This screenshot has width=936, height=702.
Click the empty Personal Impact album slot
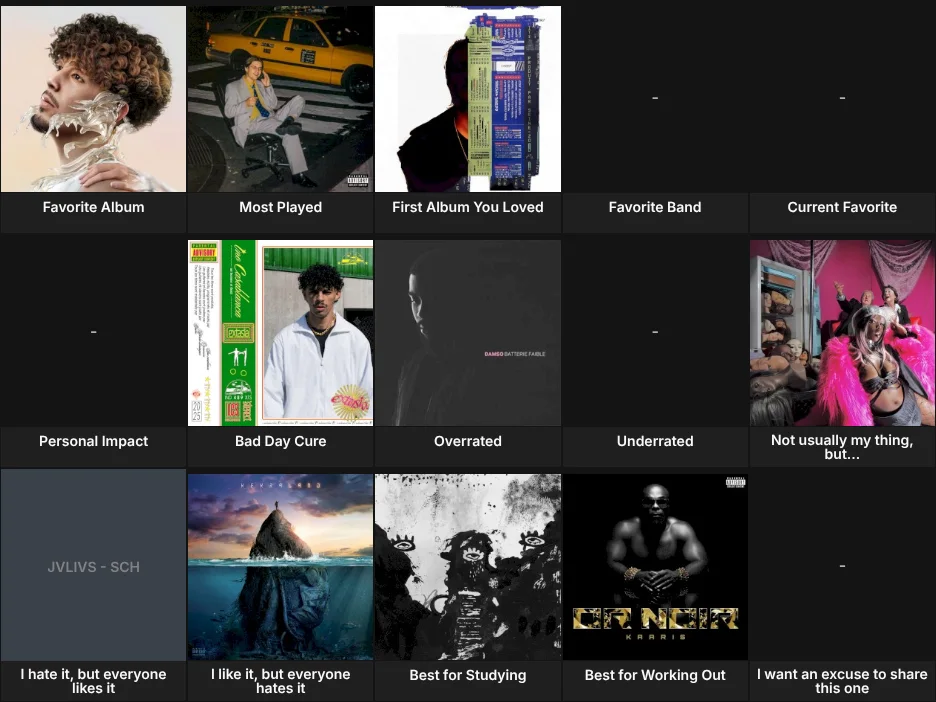93,333
